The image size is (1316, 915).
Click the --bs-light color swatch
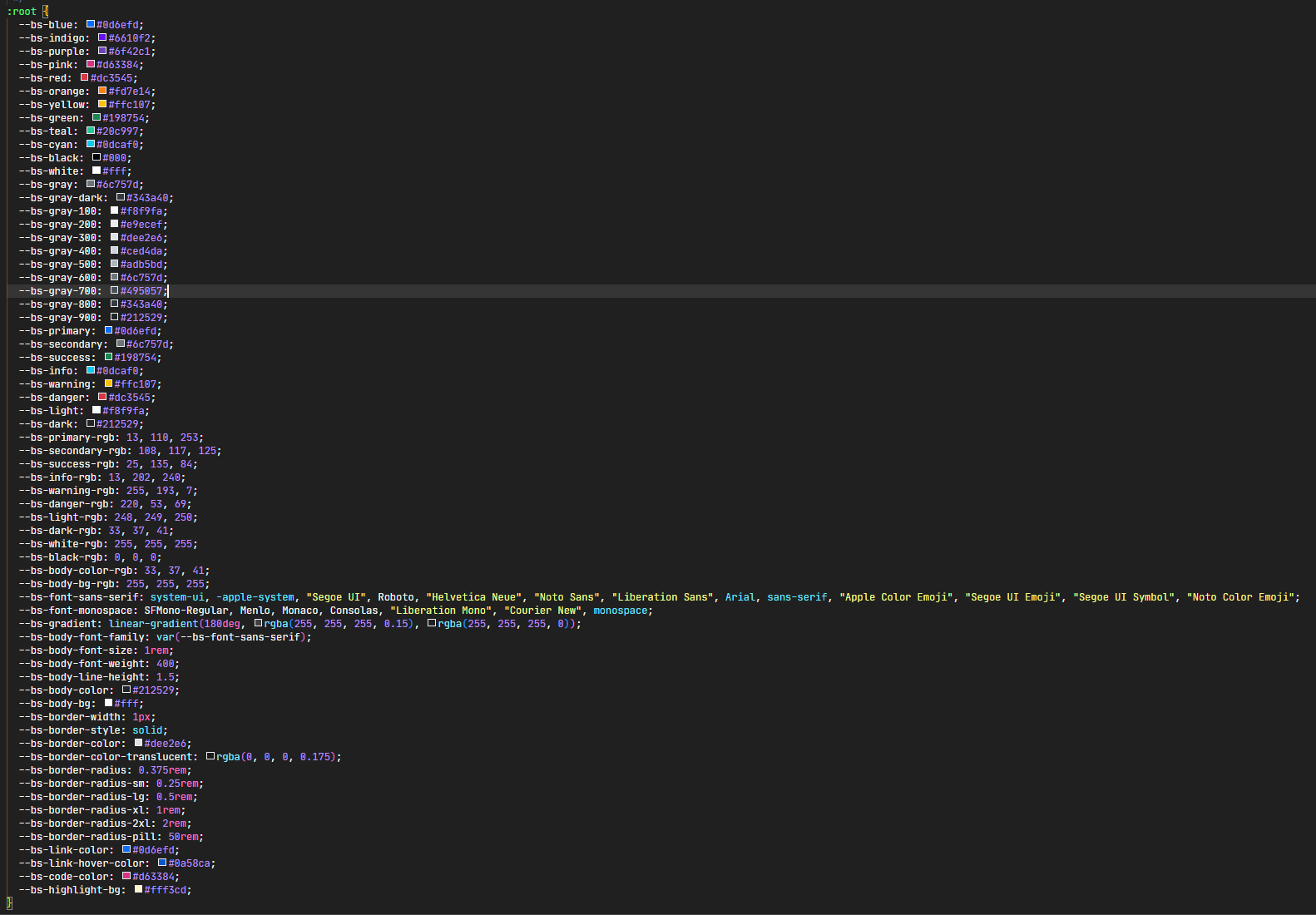click(96, 410)
